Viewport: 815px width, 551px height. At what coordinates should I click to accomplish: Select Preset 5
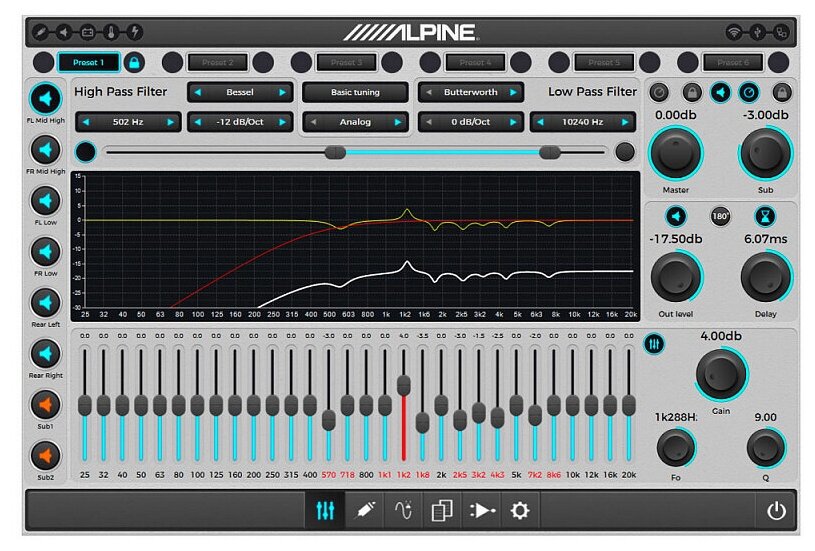(604, 62)
